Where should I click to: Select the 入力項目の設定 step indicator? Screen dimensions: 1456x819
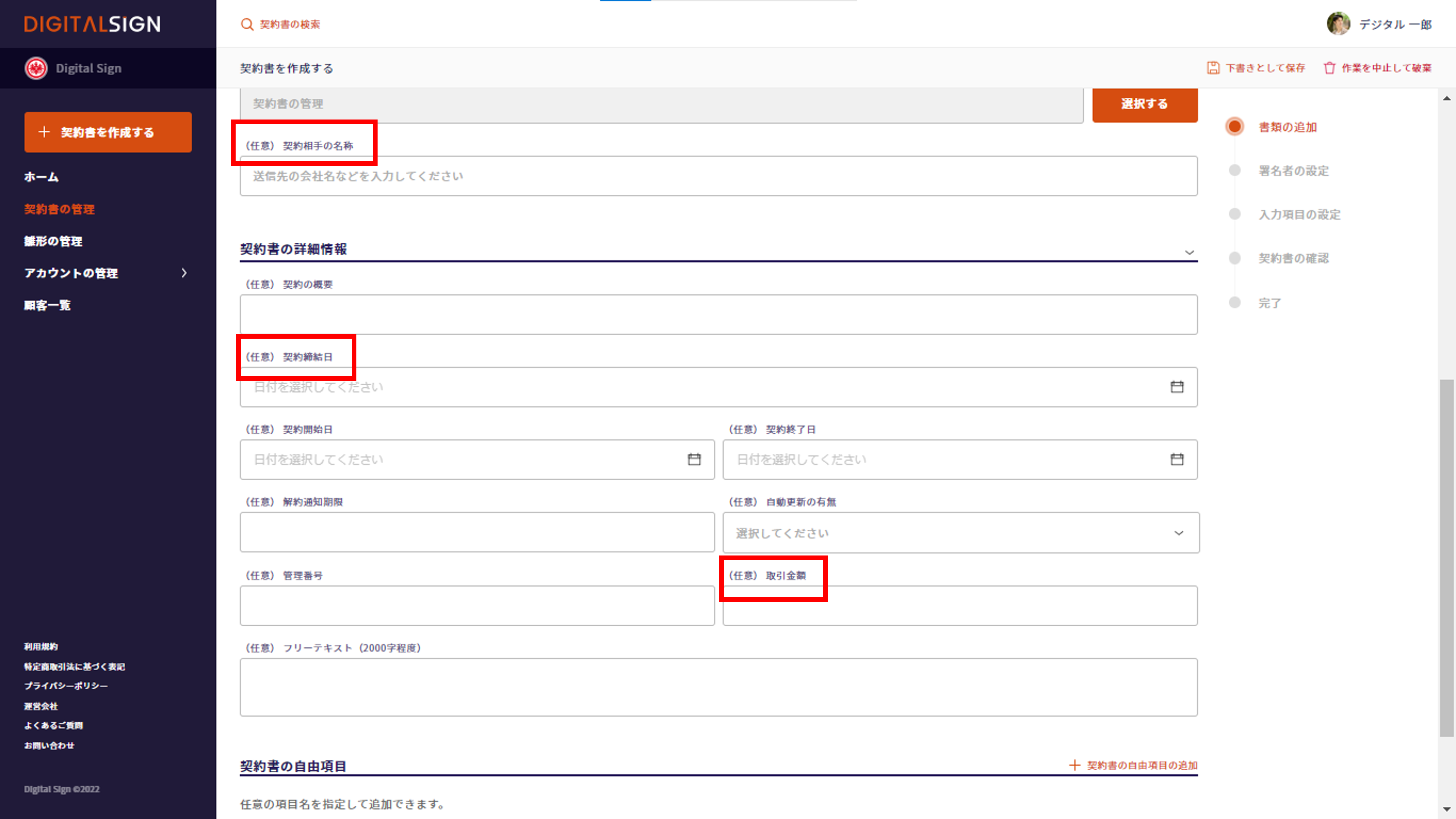click(1234, 214)
